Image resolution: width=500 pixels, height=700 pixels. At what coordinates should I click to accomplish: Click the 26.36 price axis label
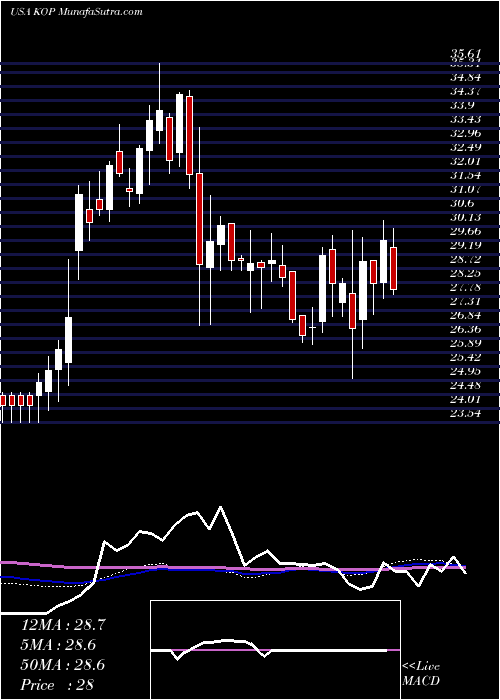(467, 329)
